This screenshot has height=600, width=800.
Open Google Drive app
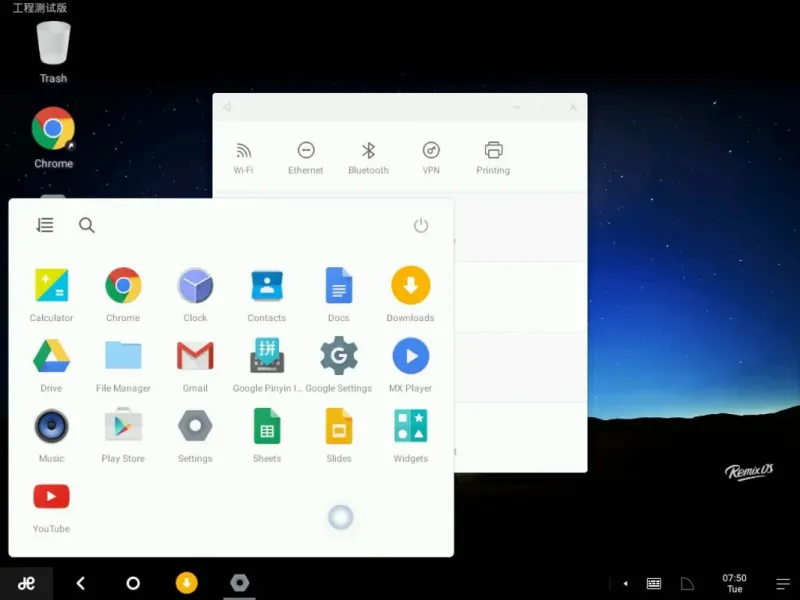click(x=52, y=365)
